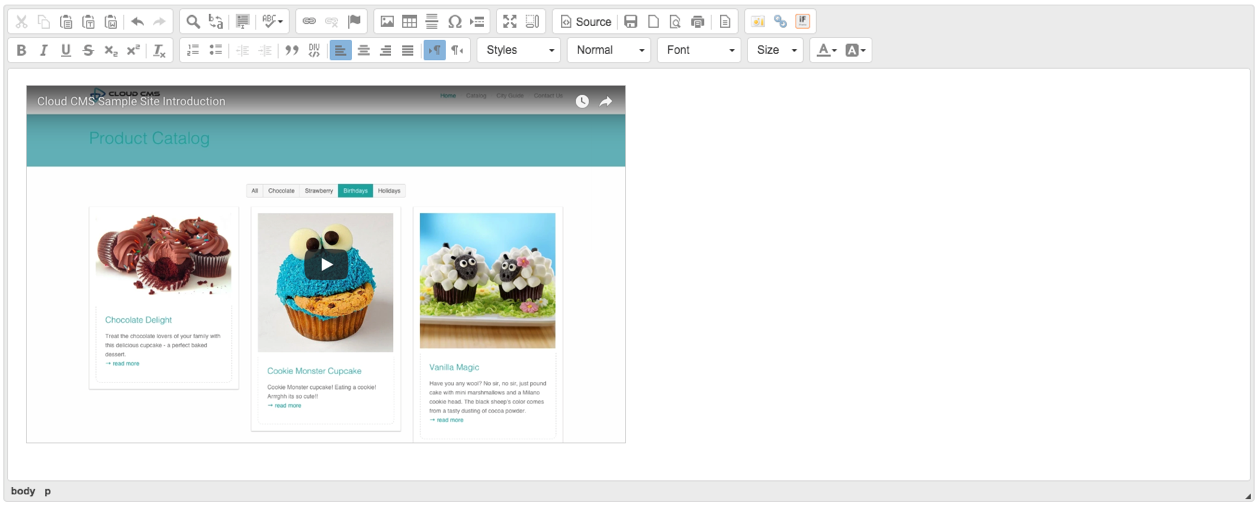Insert an image using the Image icon
Viewport: 1258px width, 507px height.
click(387, 21)
